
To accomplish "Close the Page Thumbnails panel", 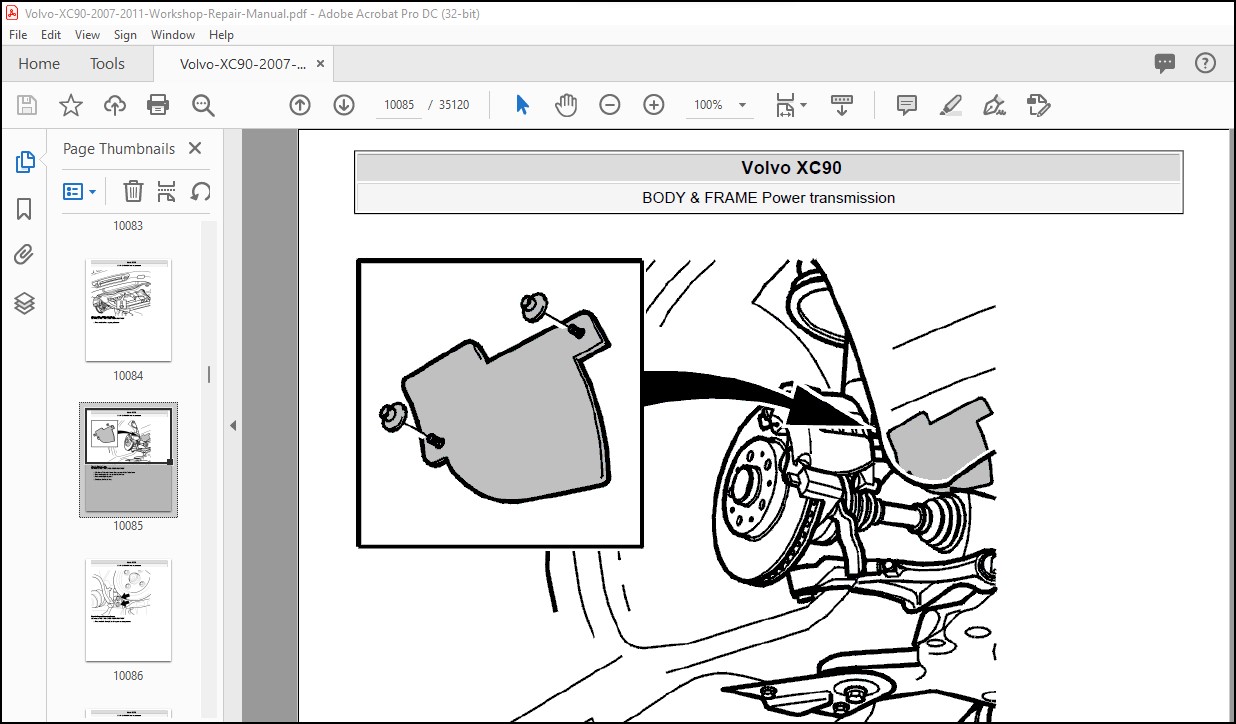I will (195, 148).
